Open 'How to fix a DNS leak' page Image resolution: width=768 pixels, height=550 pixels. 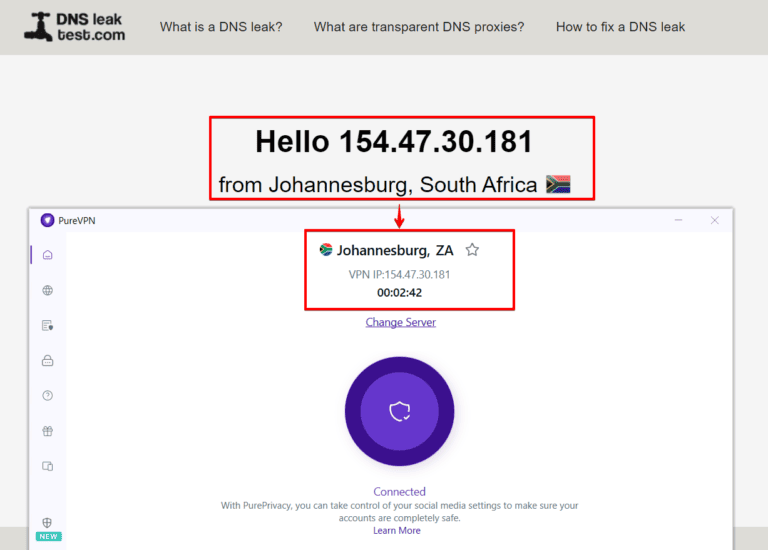(x=620, y=27)
